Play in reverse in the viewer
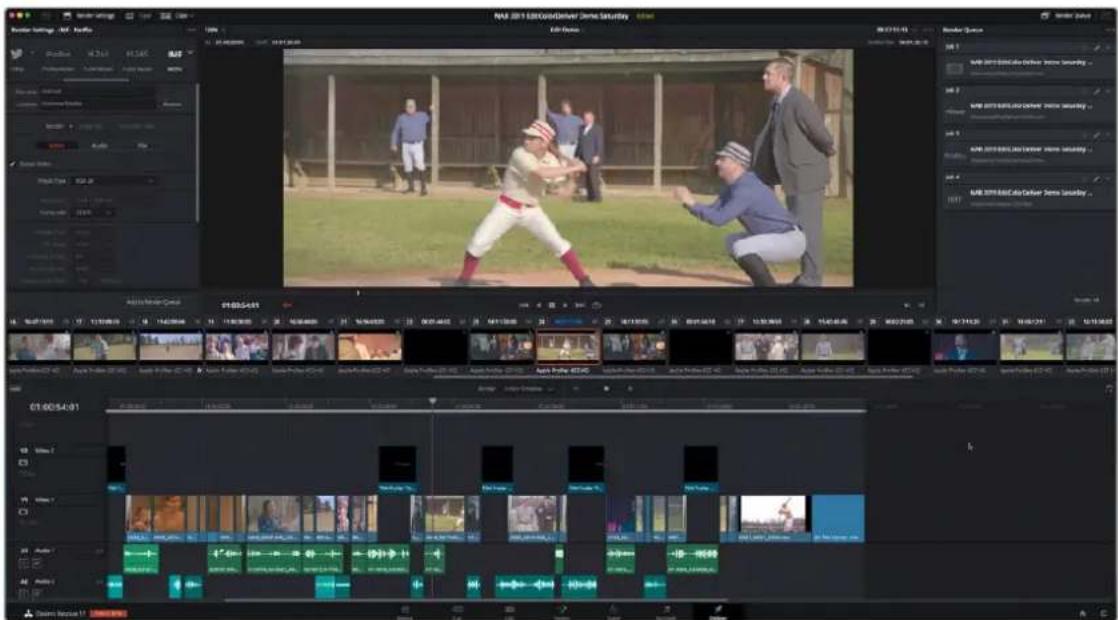 coord(539,305)
